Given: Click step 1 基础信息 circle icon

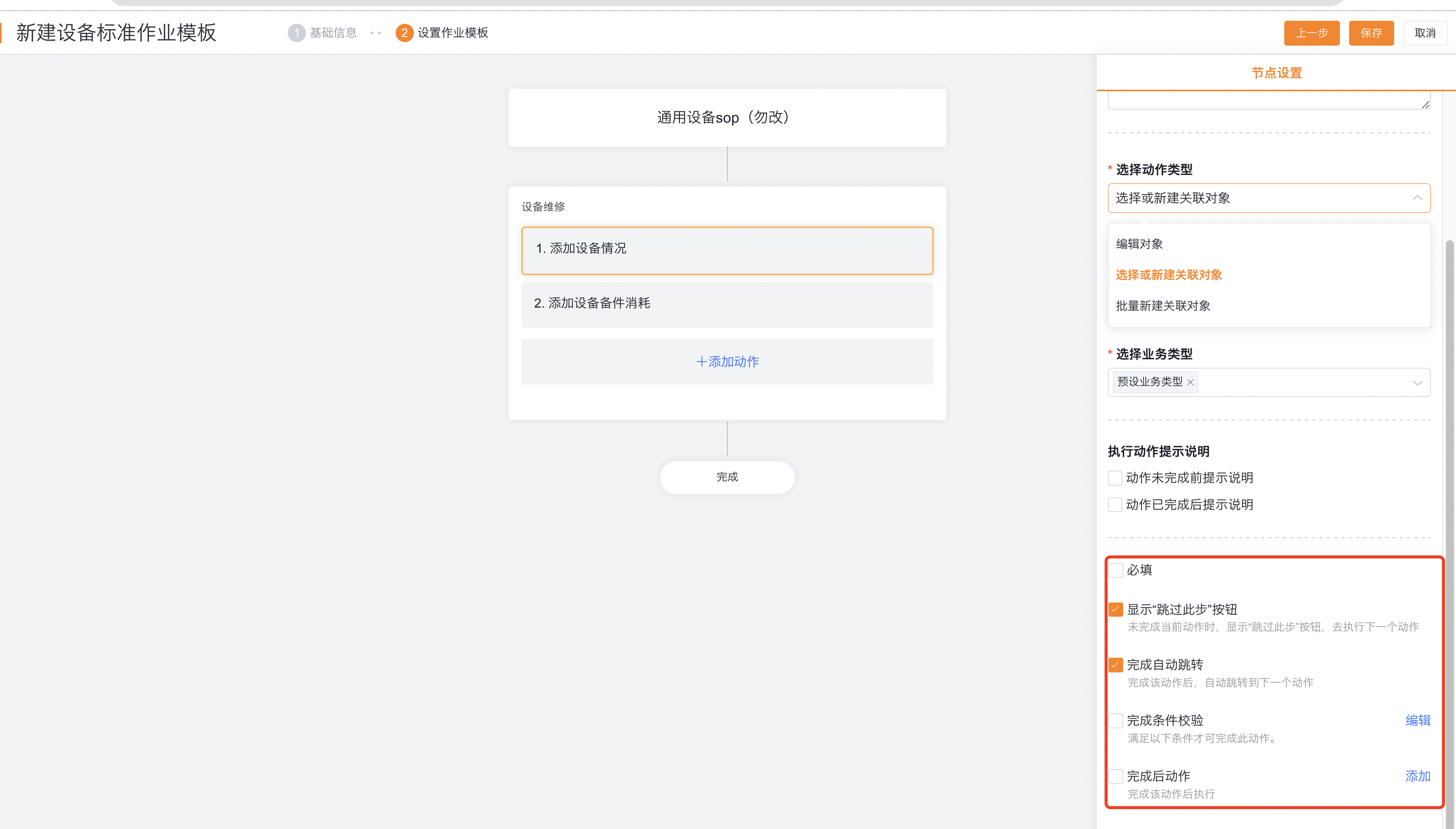Looking at the screenshot, I should (296, 33).
